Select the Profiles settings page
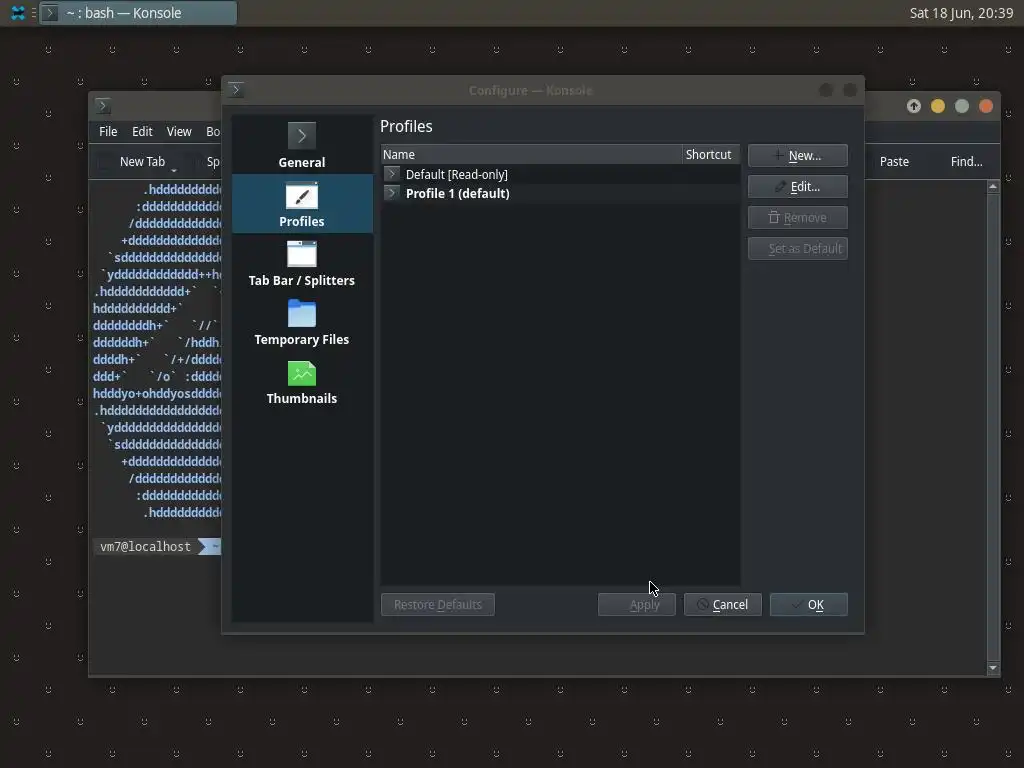The width and height of the screenshot is (1024, 768). (302, 204)
